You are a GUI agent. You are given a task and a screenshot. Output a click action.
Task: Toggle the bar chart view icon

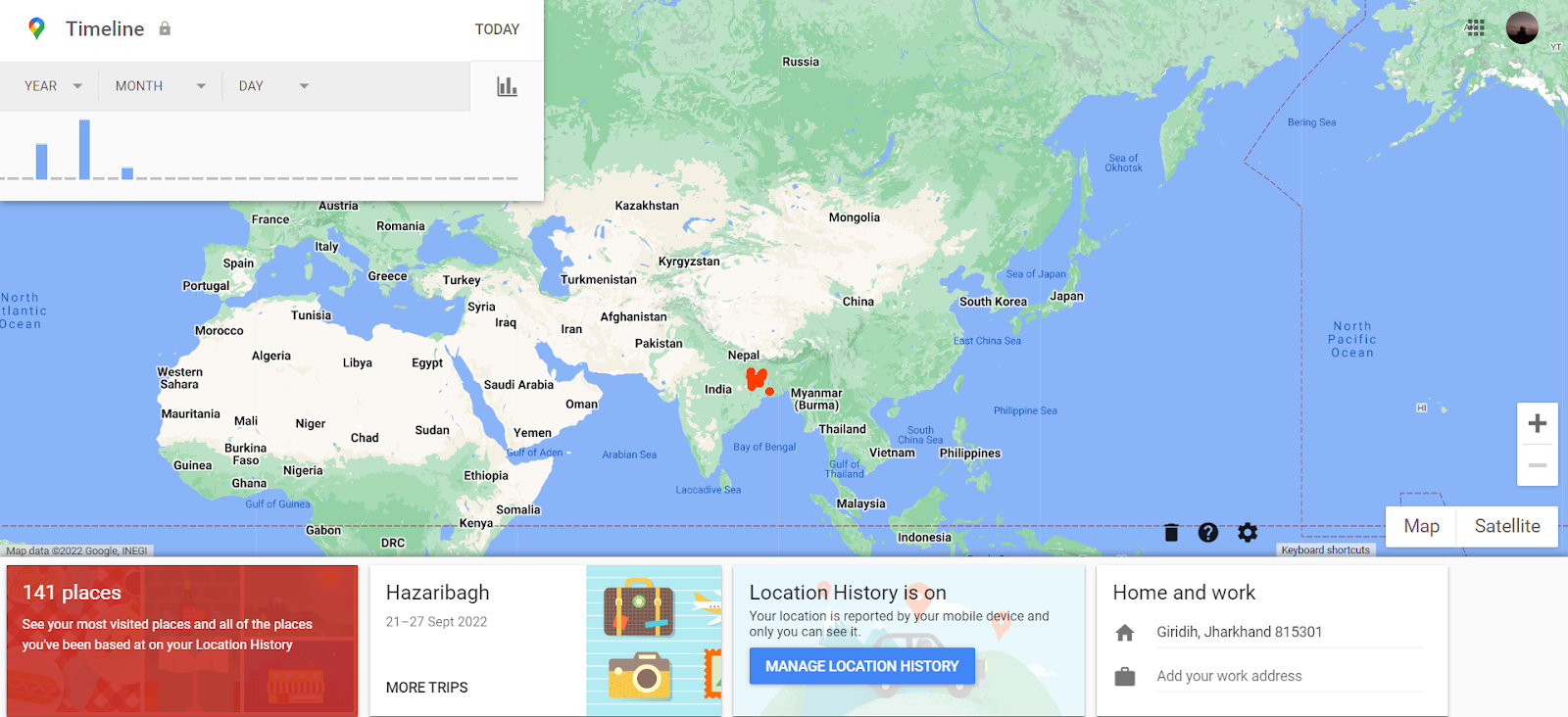[x=507, y=86]
